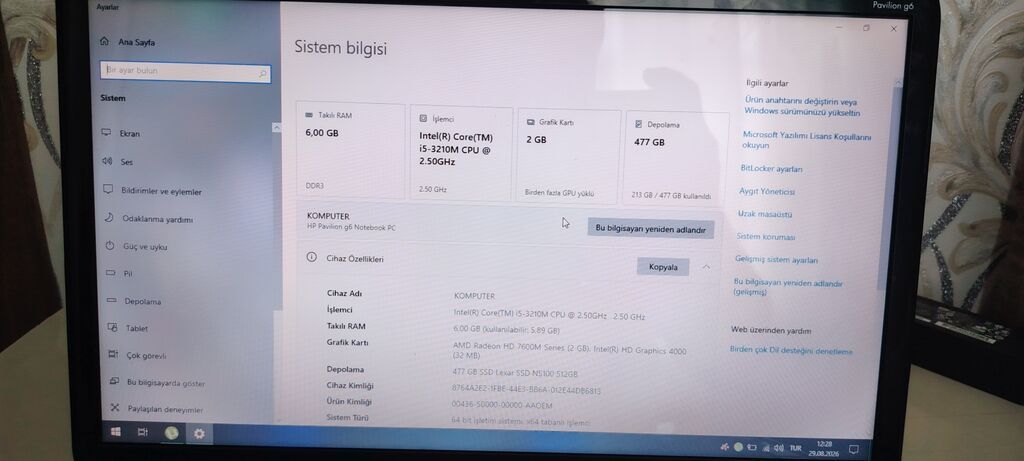This screenshot has height=461, width=1024.
Task: Select Tablet settings
Action: tap(136, 328)
